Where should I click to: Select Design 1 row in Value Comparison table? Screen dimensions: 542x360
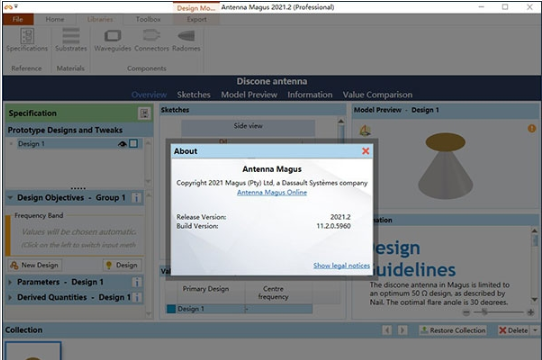pyautogui.click(x=240, y=309)
